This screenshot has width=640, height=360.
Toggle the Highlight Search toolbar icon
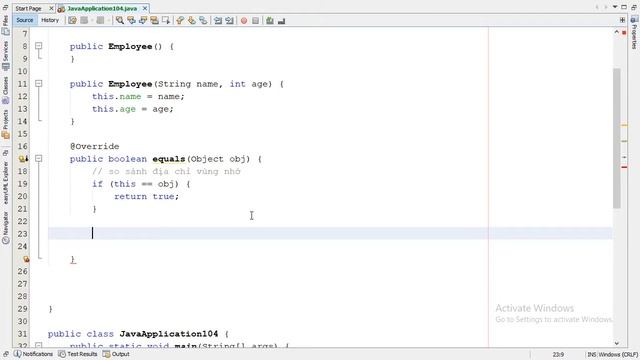pos(154,20)
